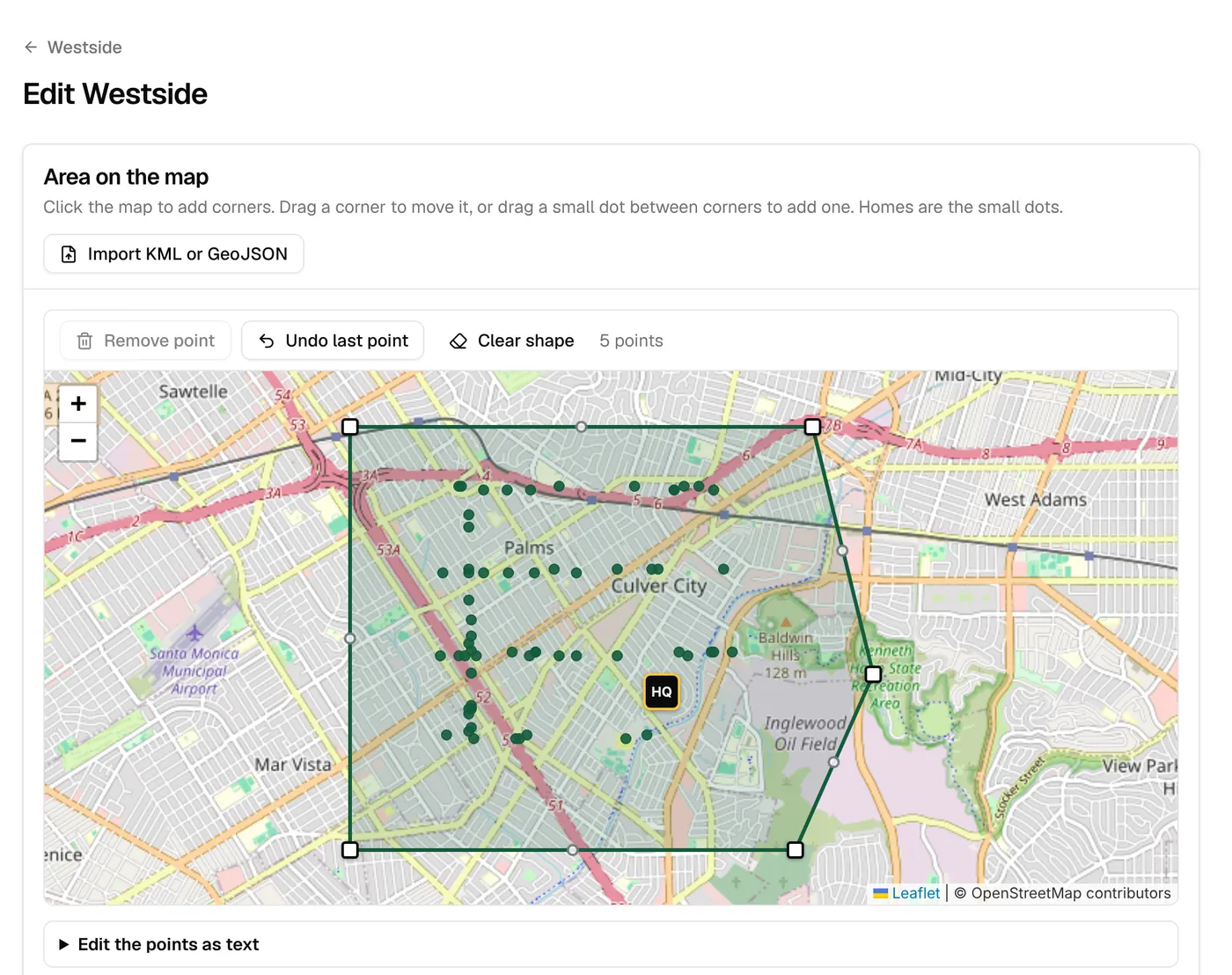The width and height of the screenshot is (1232, 975).
Task: Select the bottom-right polygon corner handle
Action: pyautogui.click(x=796, y=850)
